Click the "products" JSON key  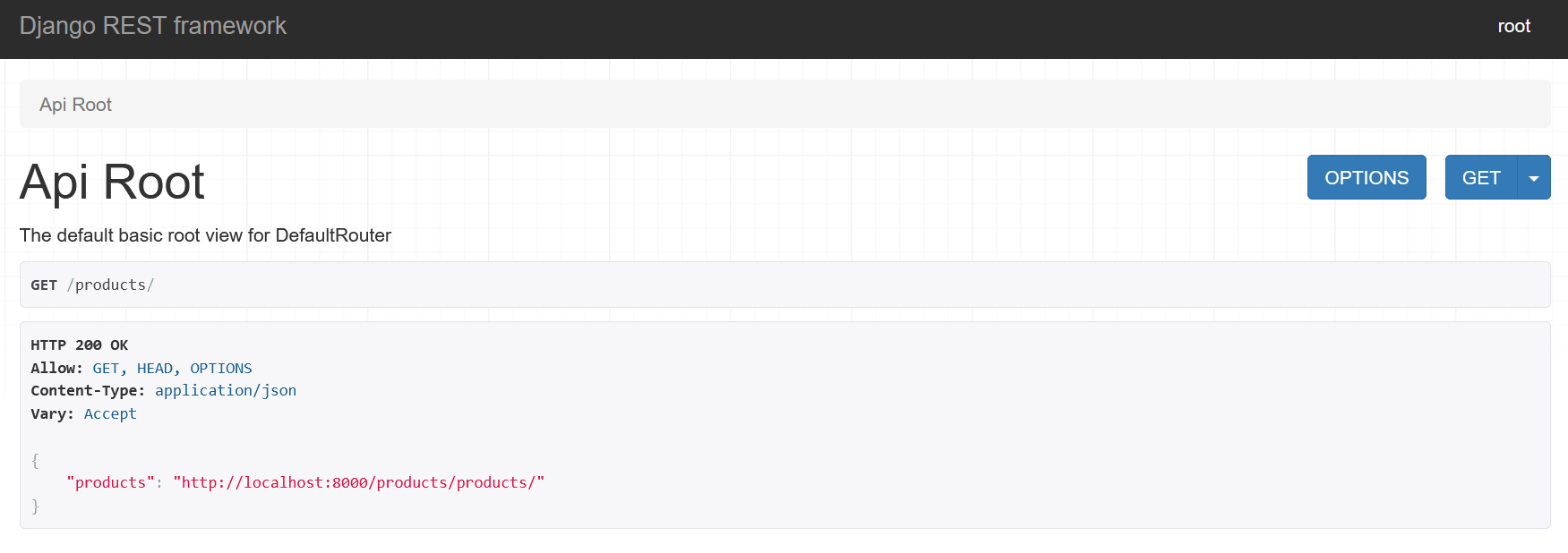(110, 482)
